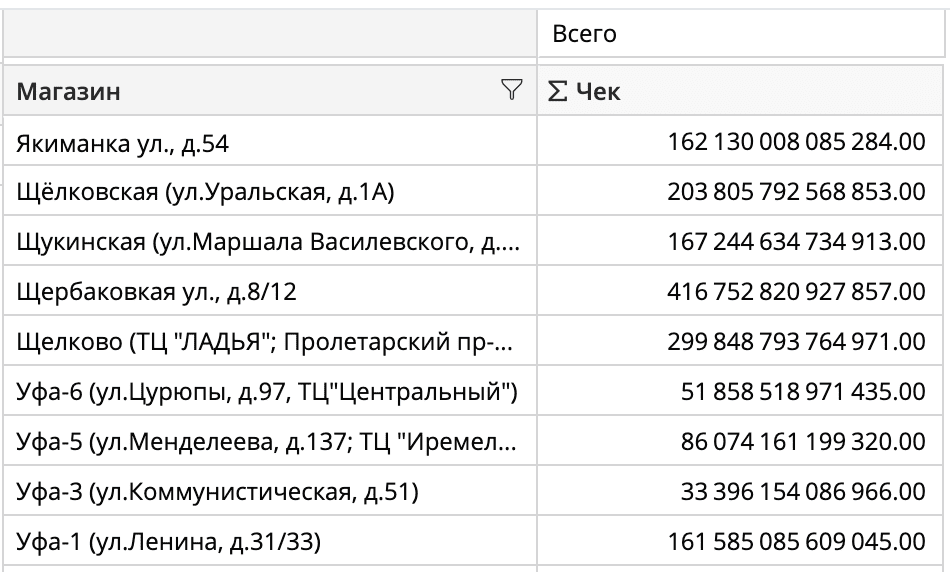Click the Щербаковкая ул., д.8/12 store cell
This screenshot has height=572, width=950.
click(156, 292)
